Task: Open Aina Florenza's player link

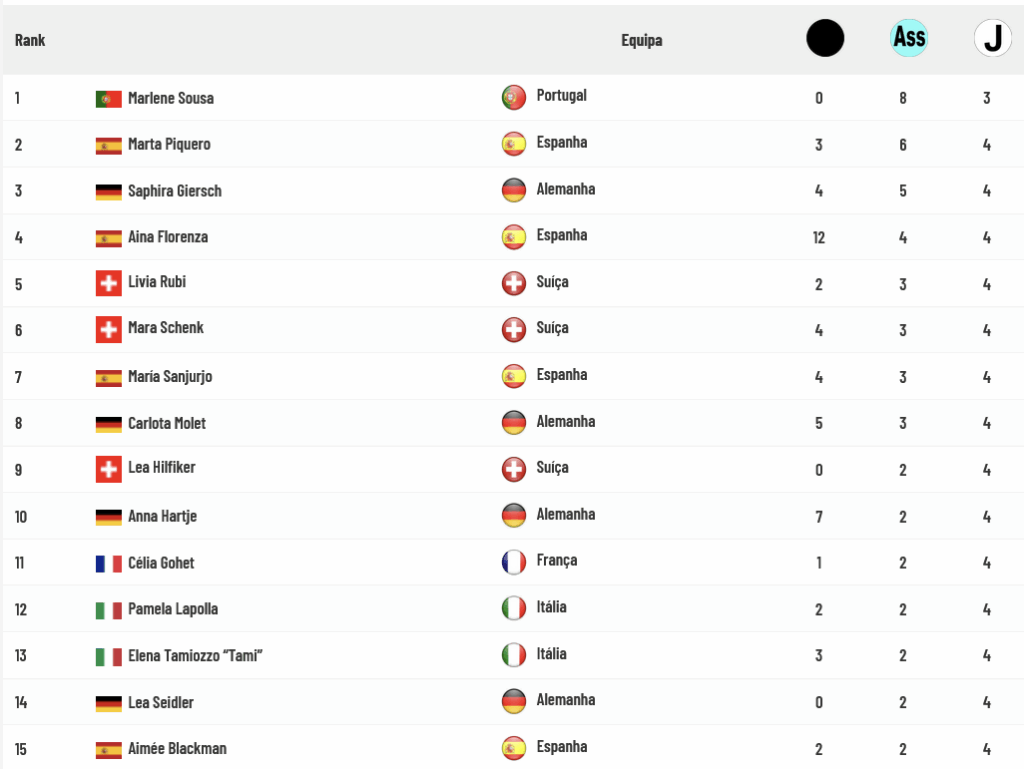Action: coord(168,237)
